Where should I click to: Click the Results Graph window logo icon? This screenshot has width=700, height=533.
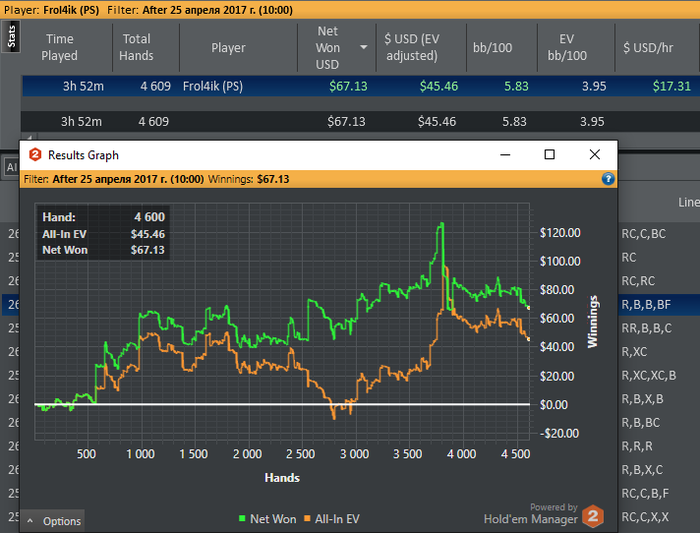(35, 155)
